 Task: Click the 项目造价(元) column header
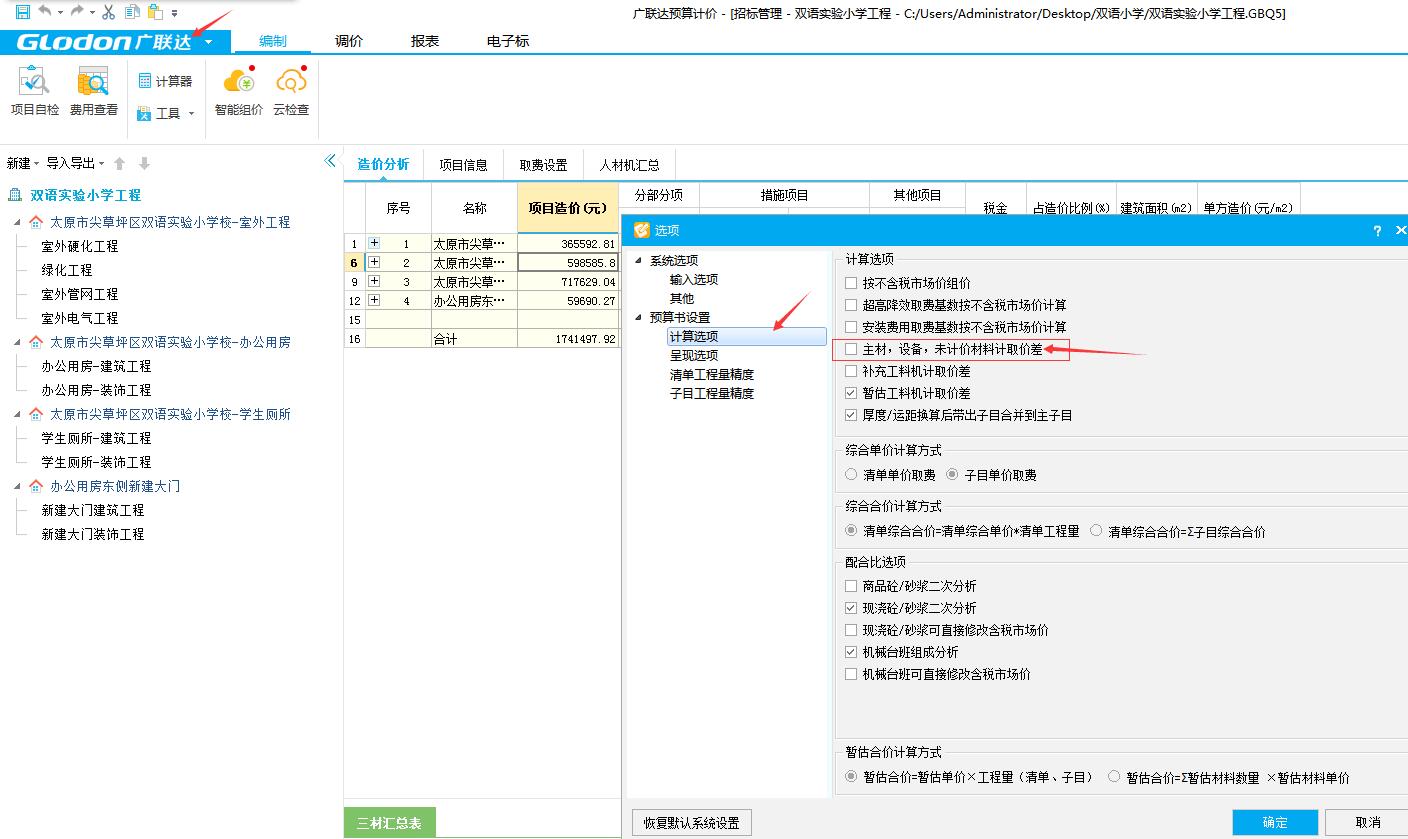[x=568, y=208]
